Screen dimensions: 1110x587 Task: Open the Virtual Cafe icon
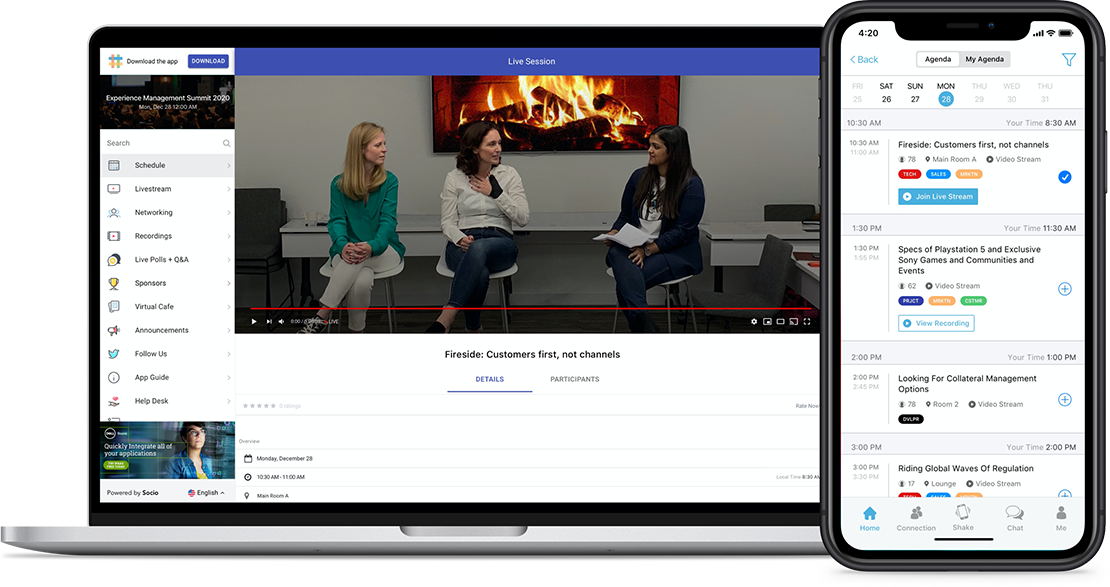pyautogui.click(x=114, y=307)
